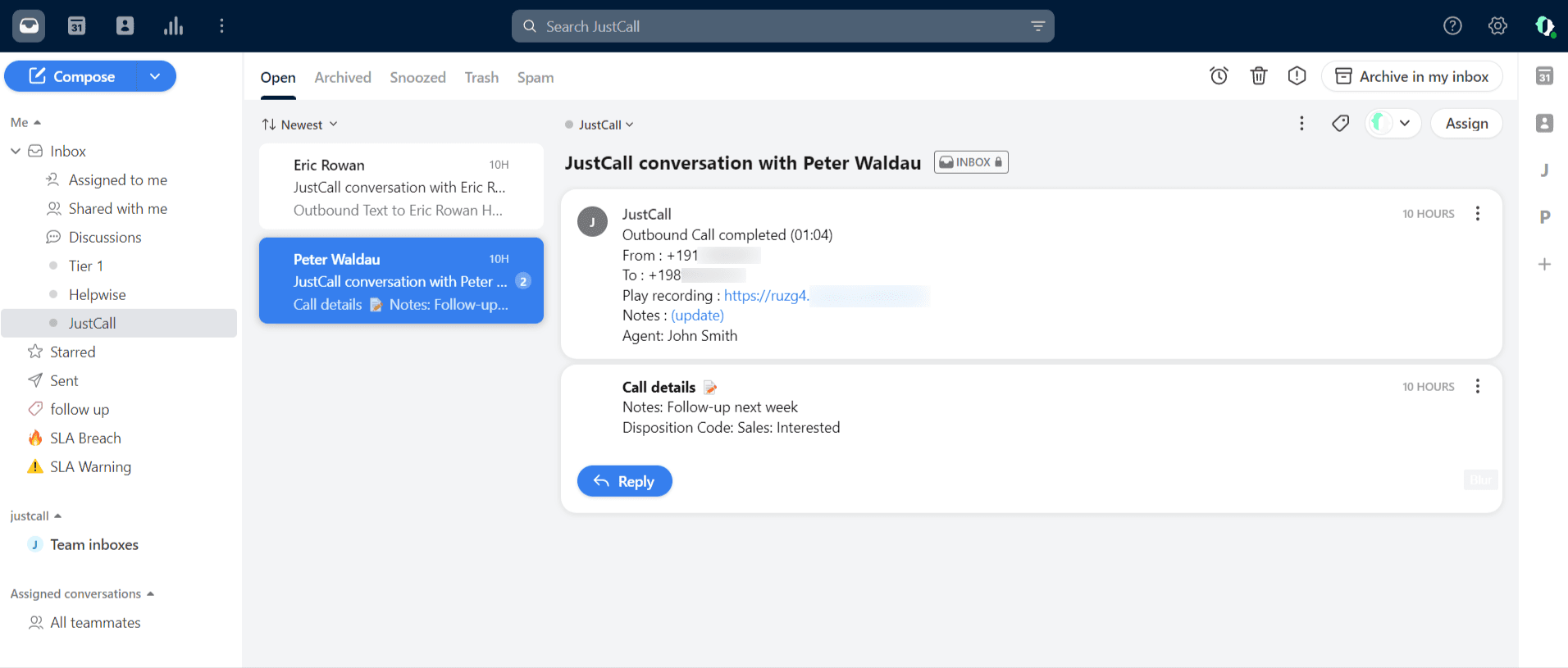Open the Compose dropdown arrow
1568x668 pixels.
pyautogui.click(x=155, y=76)
